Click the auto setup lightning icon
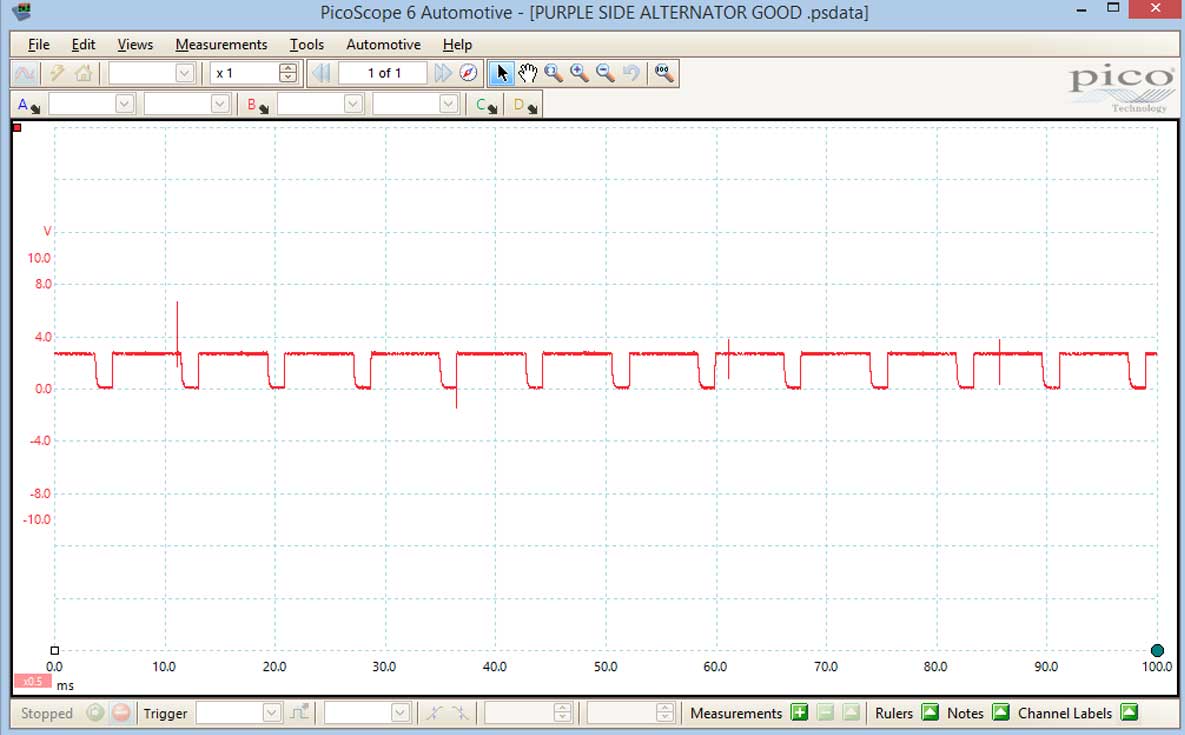1185x735 pixels. click(57, 73)
